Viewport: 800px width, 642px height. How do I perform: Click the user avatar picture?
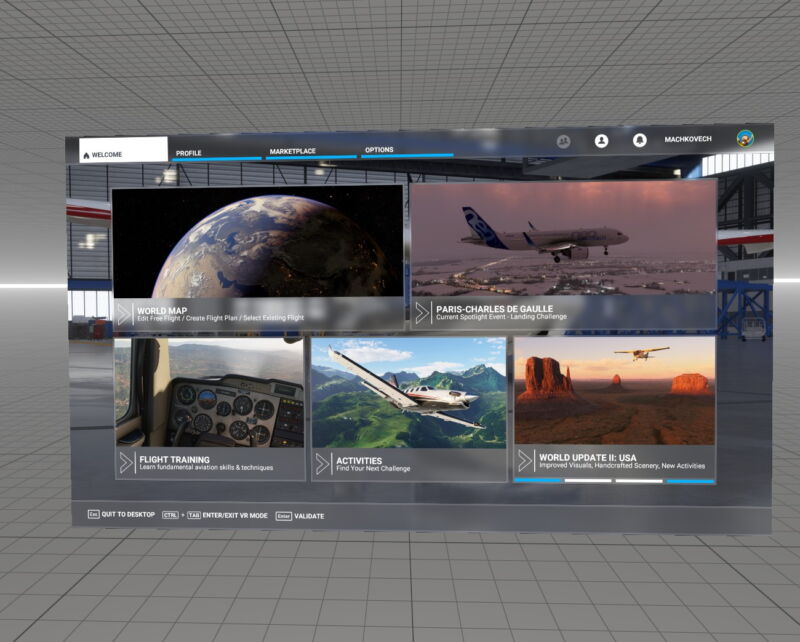742,140
